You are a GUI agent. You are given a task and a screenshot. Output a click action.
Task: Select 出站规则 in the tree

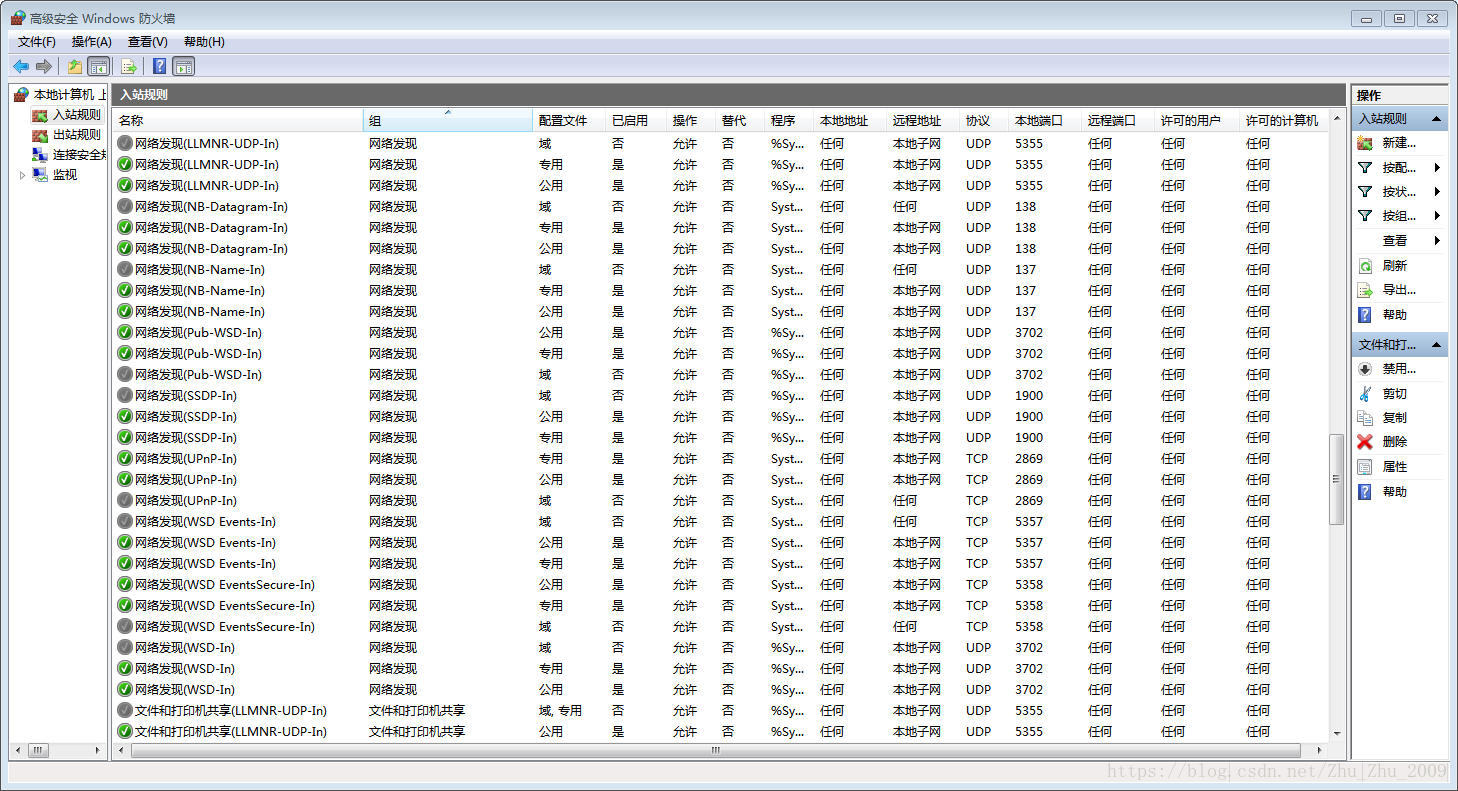point(77,135)
